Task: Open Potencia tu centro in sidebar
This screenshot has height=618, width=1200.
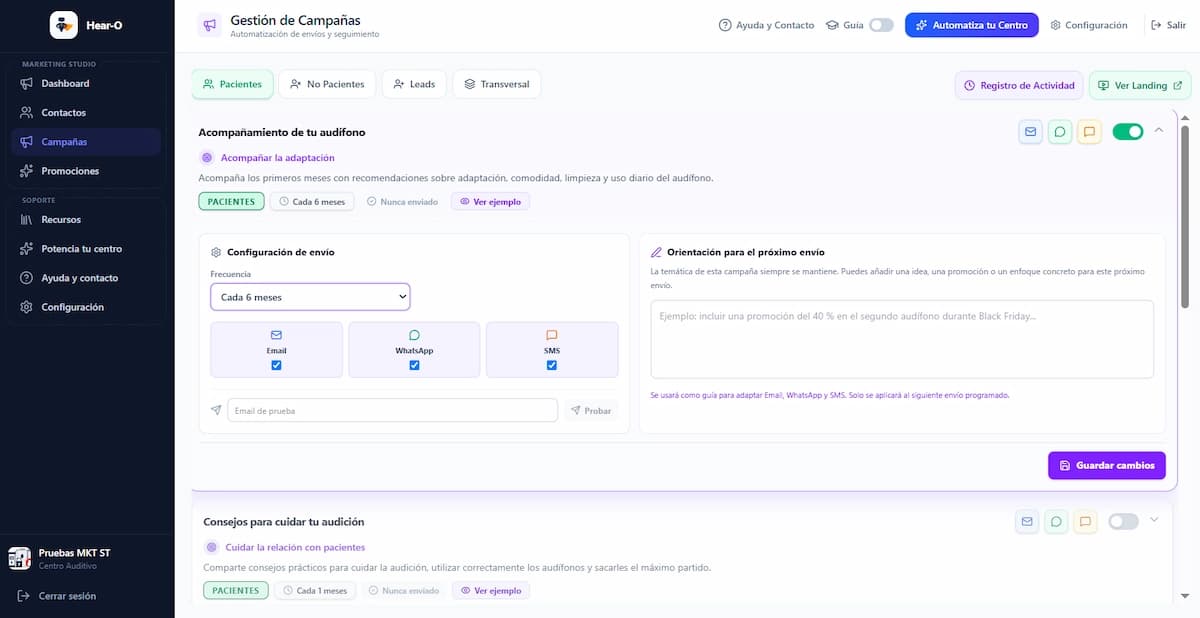Action: click(86, 248)
